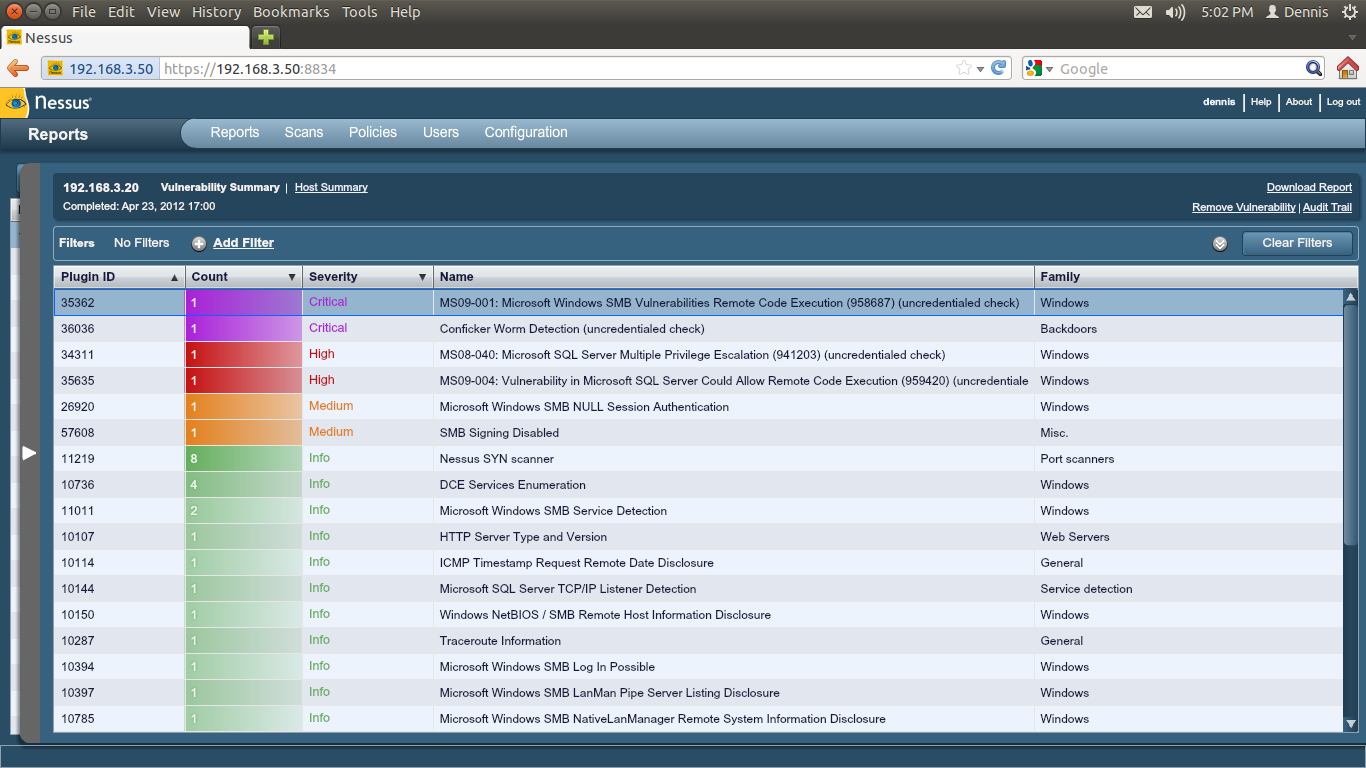Sort by Count column header

[x=244, y=277]
